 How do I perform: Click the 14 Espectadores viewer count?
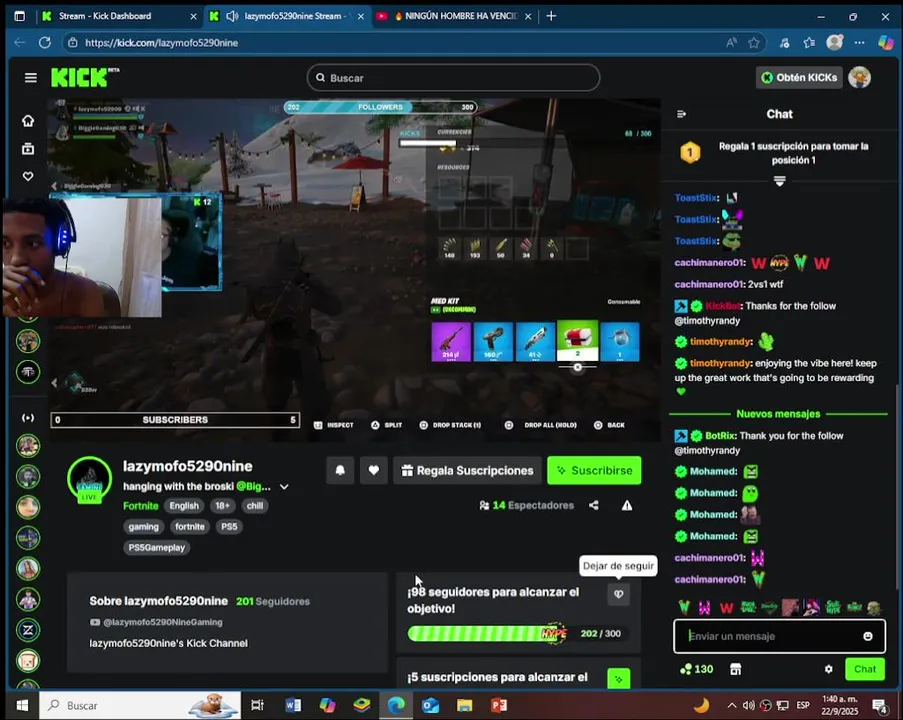click(x=527, y=505)
